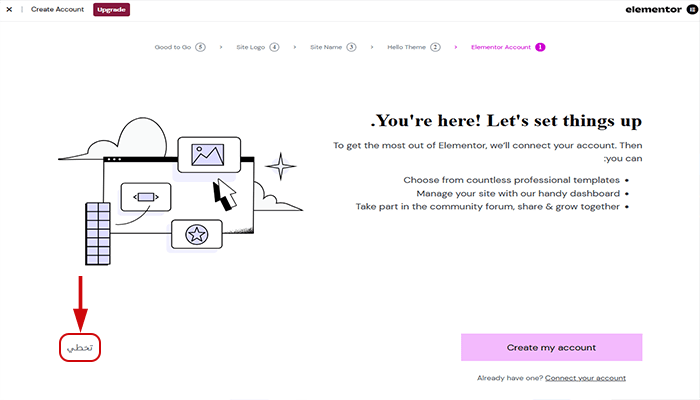Close the Create Account wizard with X
700x400 pixels.
tap(9, 10)
